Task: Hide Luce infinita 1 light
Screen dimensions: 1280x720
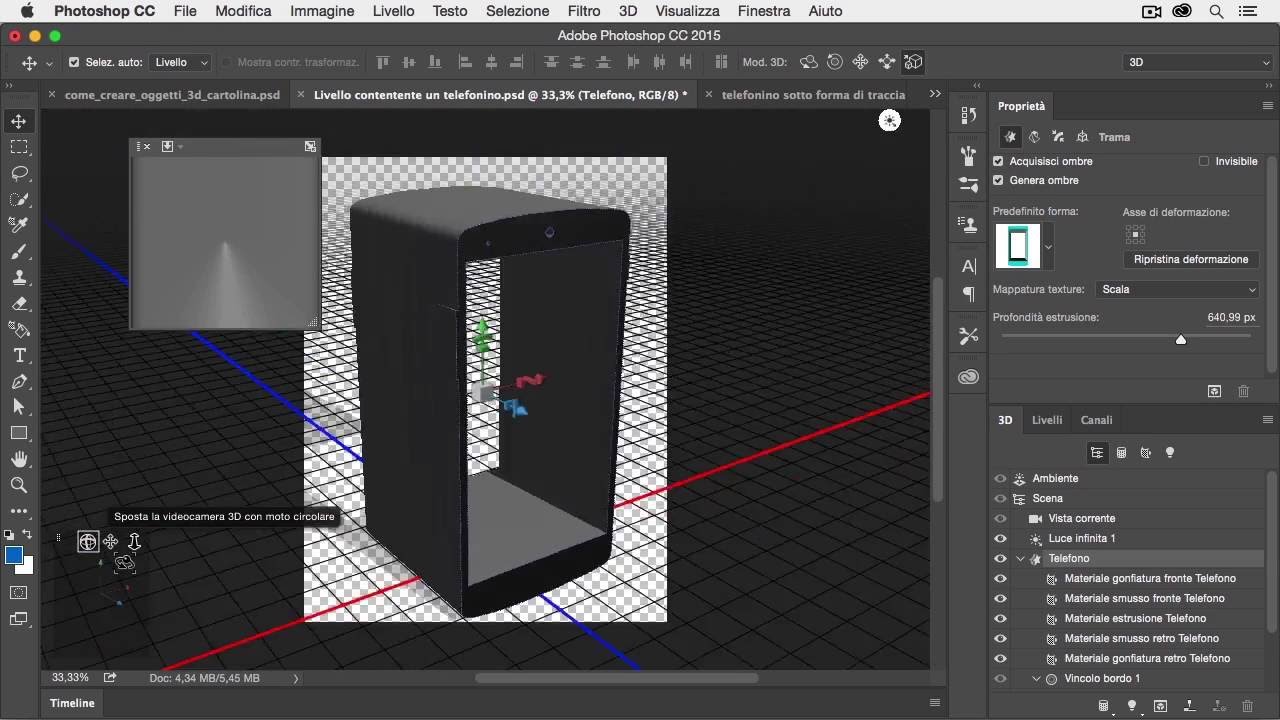Action: pos(1000,538)
